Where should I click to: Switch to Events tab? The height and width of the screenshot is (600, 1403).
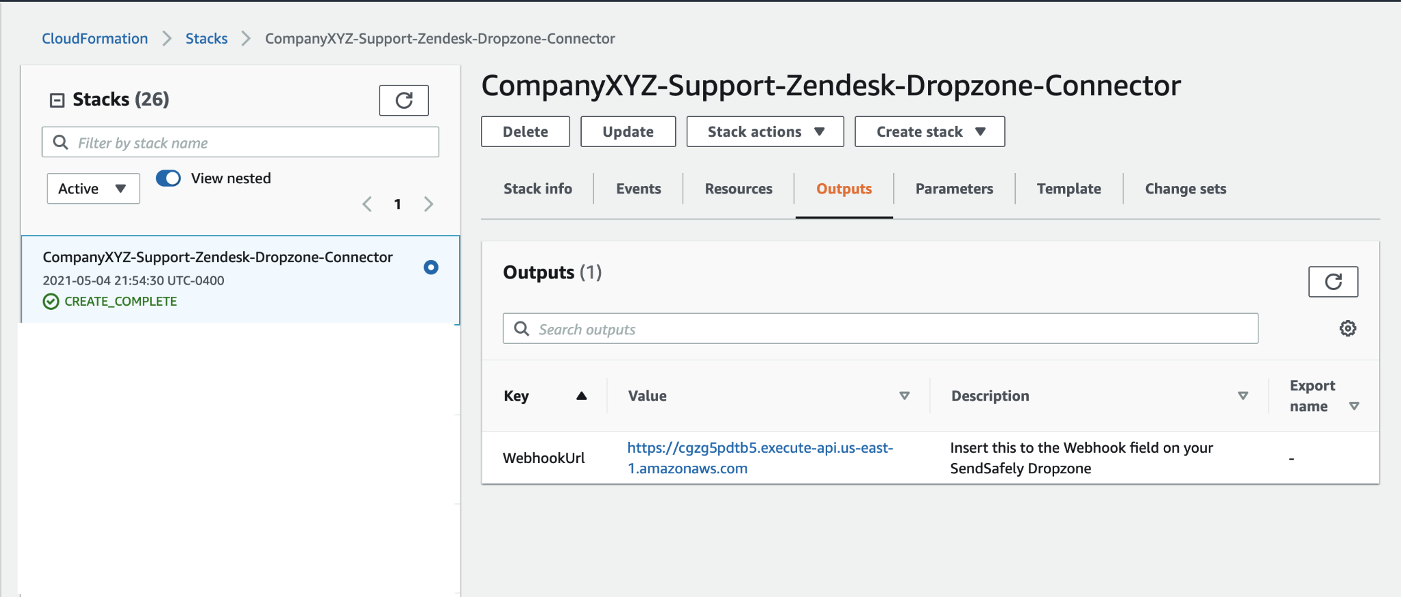(x=638, y=188)
